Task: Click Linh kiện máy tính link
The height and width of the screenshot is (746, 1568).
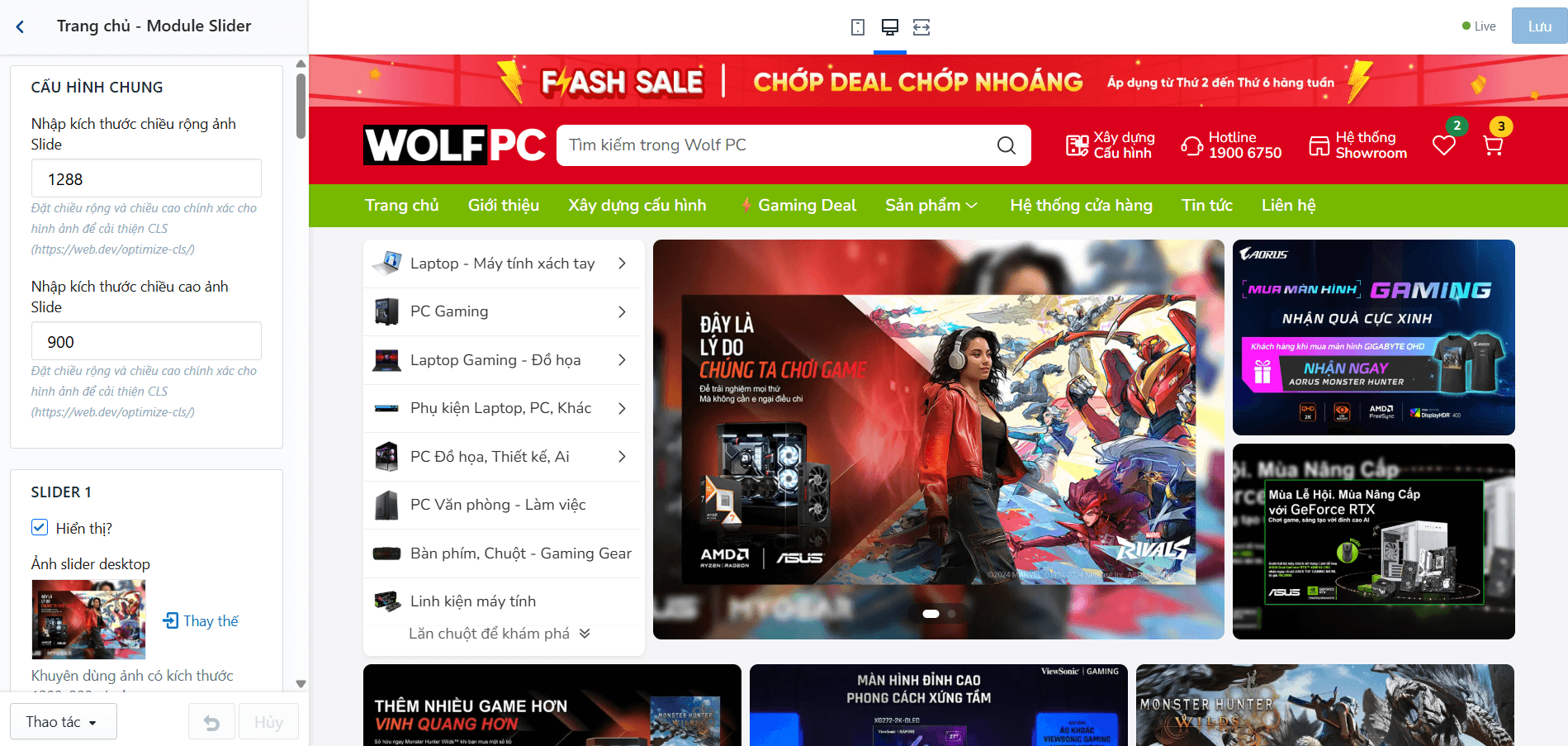Action: coord(473,601)
